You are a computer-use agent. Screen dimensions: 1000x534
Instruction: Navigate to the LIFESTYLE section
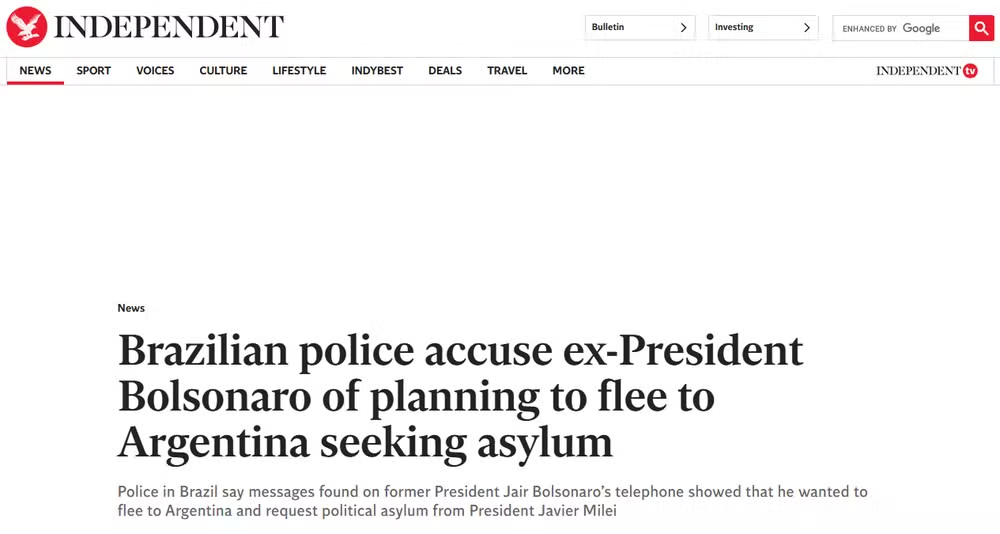[x=299, y=71]
